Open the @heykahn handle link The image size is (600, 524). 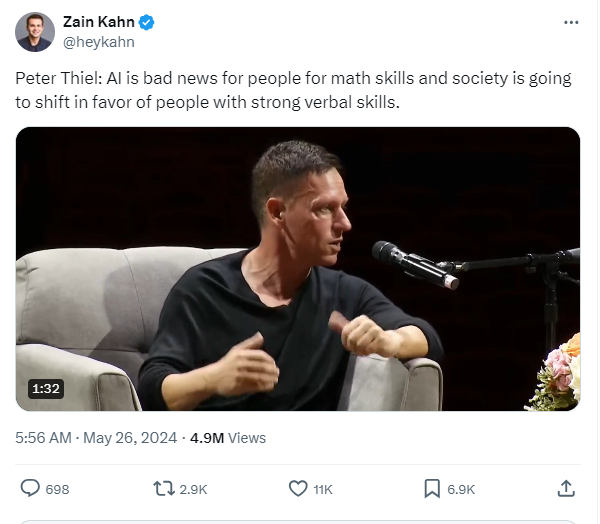(x=99, y=42)
